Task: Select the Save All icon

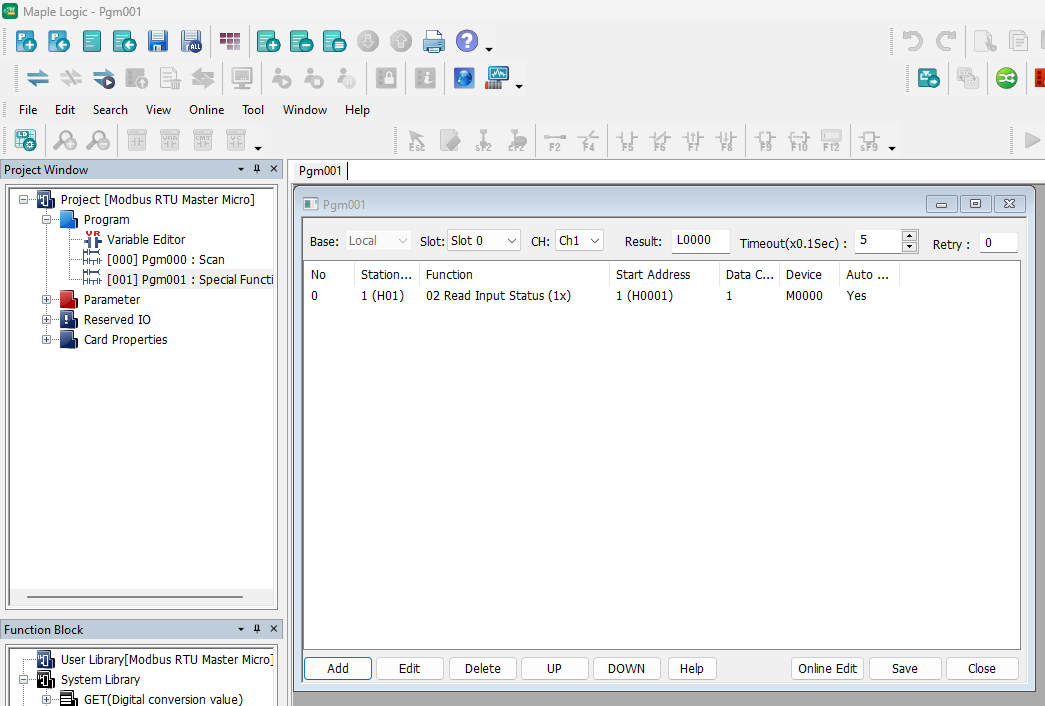Action: (190, 41)
